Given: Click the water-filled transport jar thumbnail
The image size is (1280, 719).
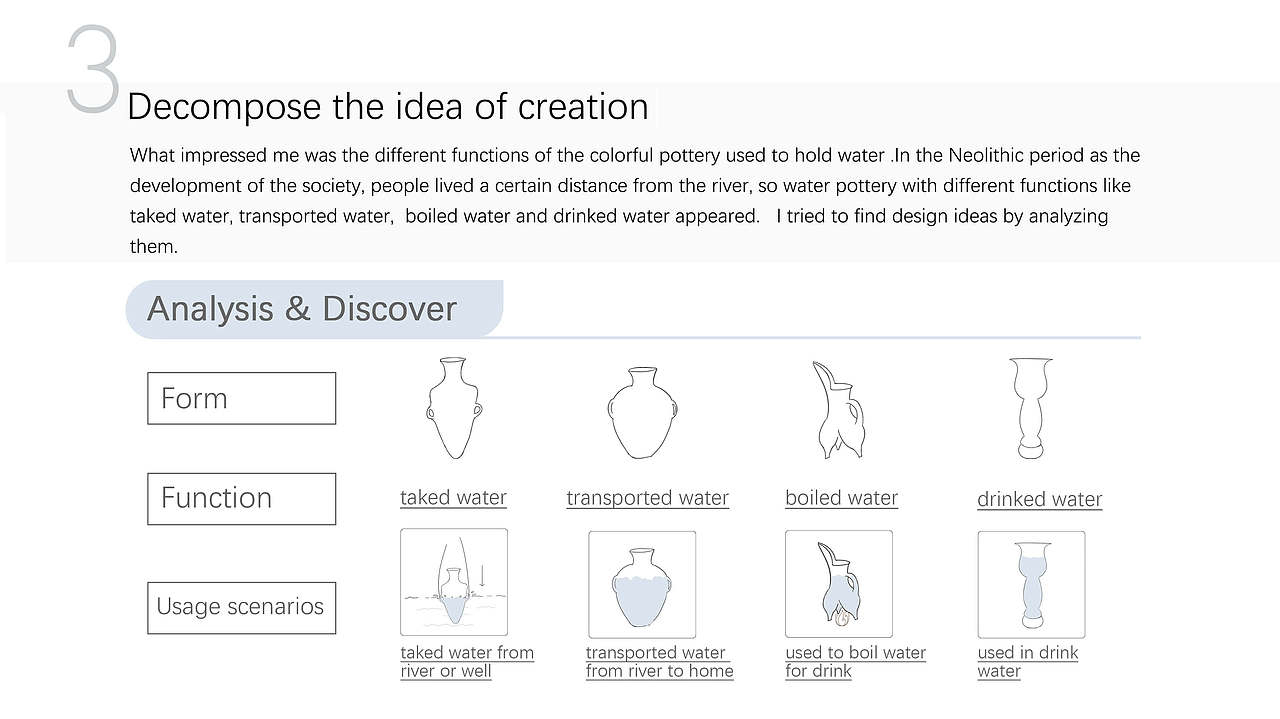Looking at the screenshot, I should (x=642, y=584).
